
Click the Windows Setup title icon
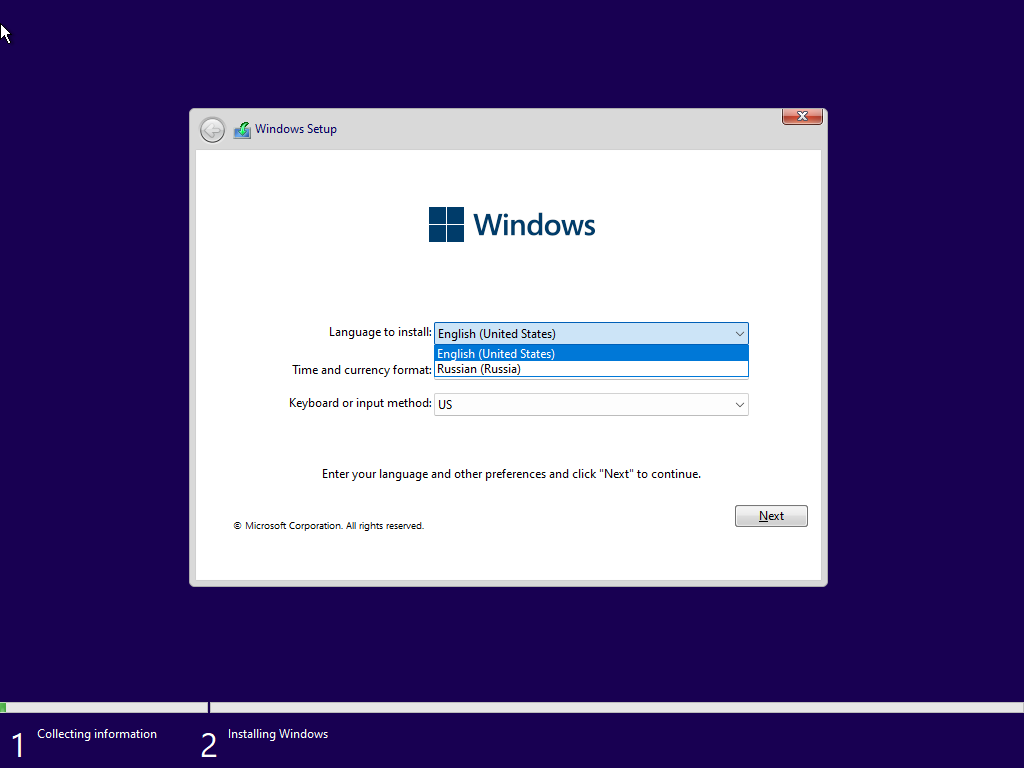[x=242, y=130]
